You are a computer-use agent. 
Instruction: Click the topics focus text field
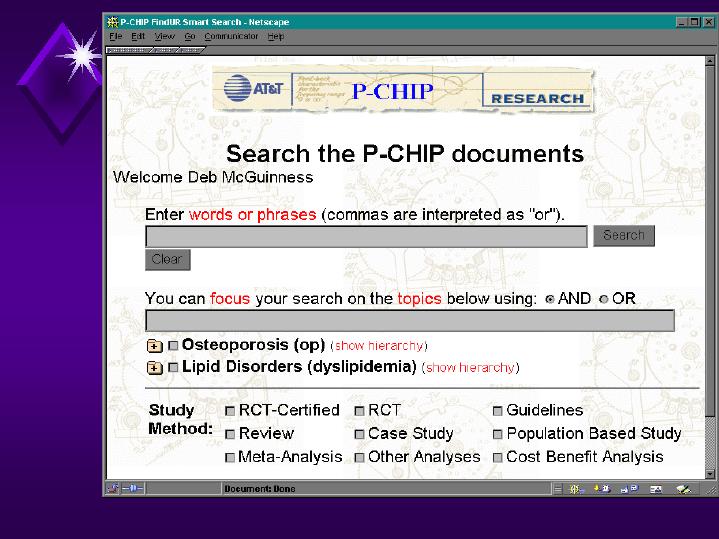point(409,320)
